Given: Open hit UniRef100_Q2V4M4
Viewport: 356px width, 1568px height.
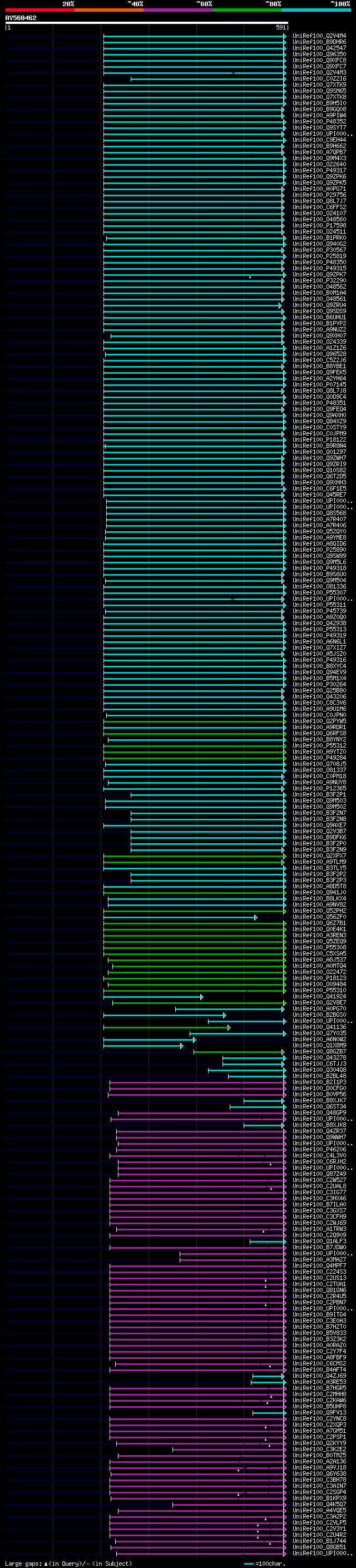Looking at the screenshot, I should click(319, 36).
